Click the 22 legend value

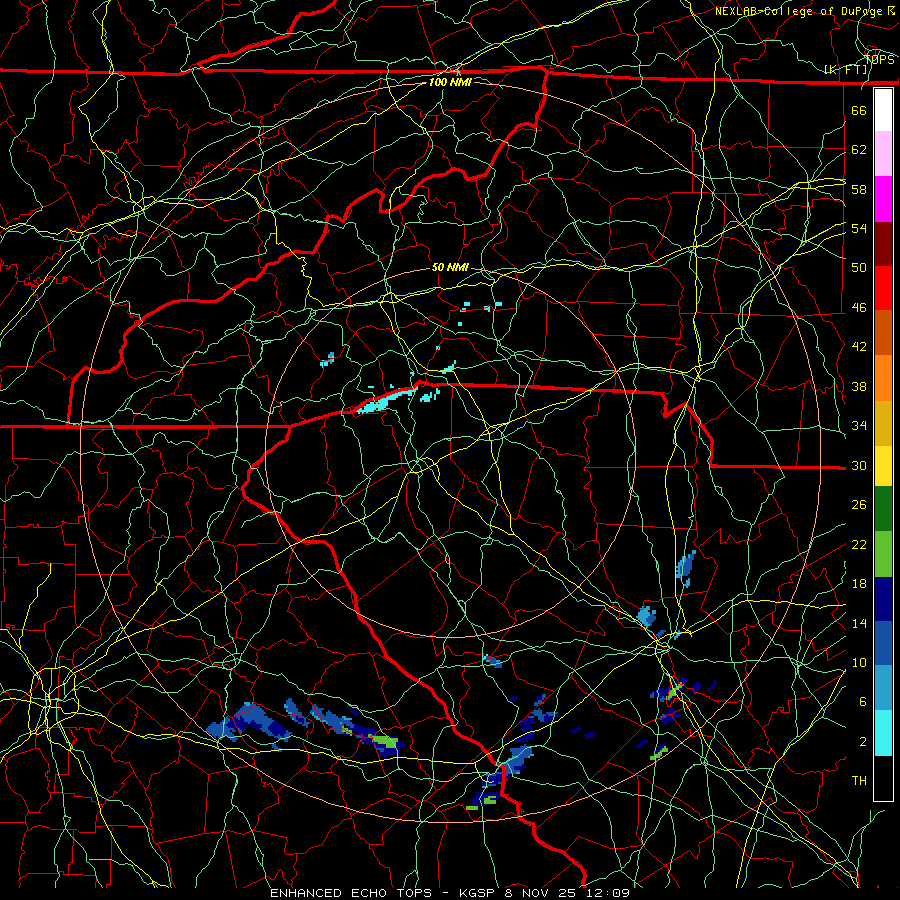coord(859,544)
